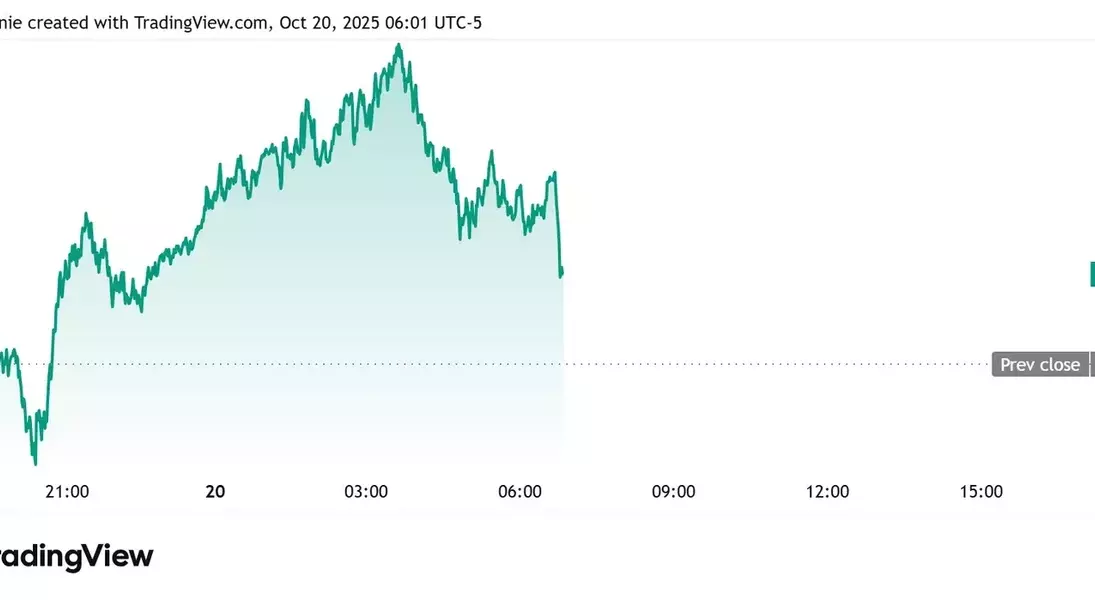The height and width of the screenshot is (600, 1095).
Task: Select the 09:00 time axis label
Action: (x=673, y=491)
